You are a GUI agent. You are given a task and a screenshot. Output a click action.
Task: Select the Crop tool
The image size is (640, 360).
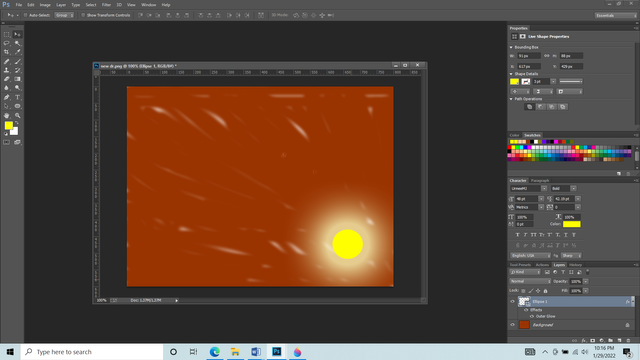7,52
